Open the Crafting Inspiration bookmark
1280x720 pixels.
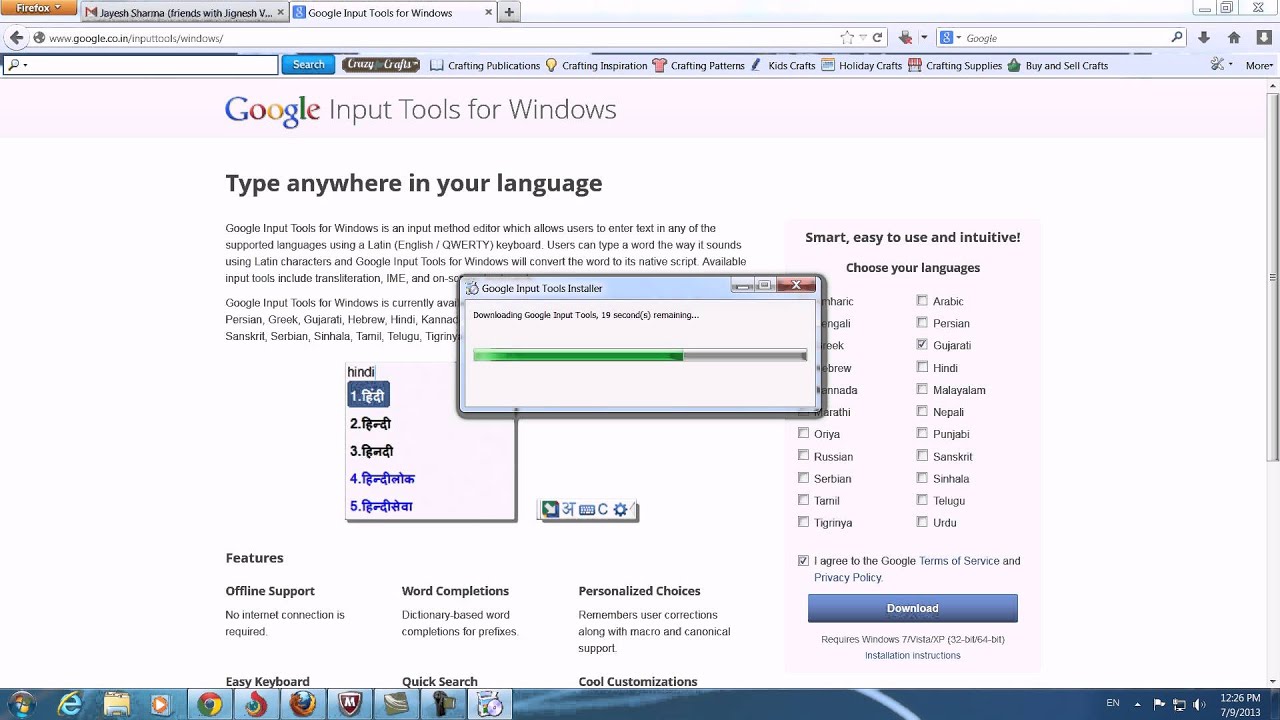tap(596, 65)
